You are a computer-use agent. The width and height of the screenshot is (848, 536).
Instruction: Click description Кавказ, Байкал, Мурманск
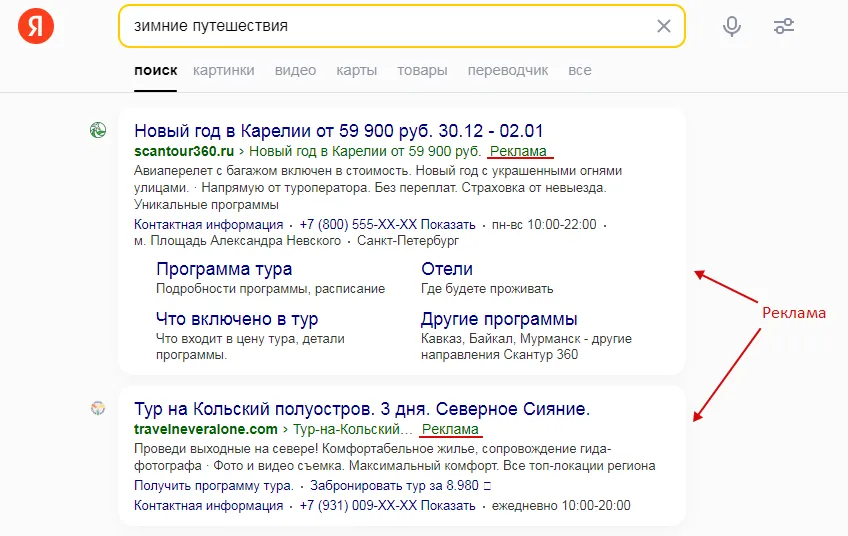click(x=526, y=347)
